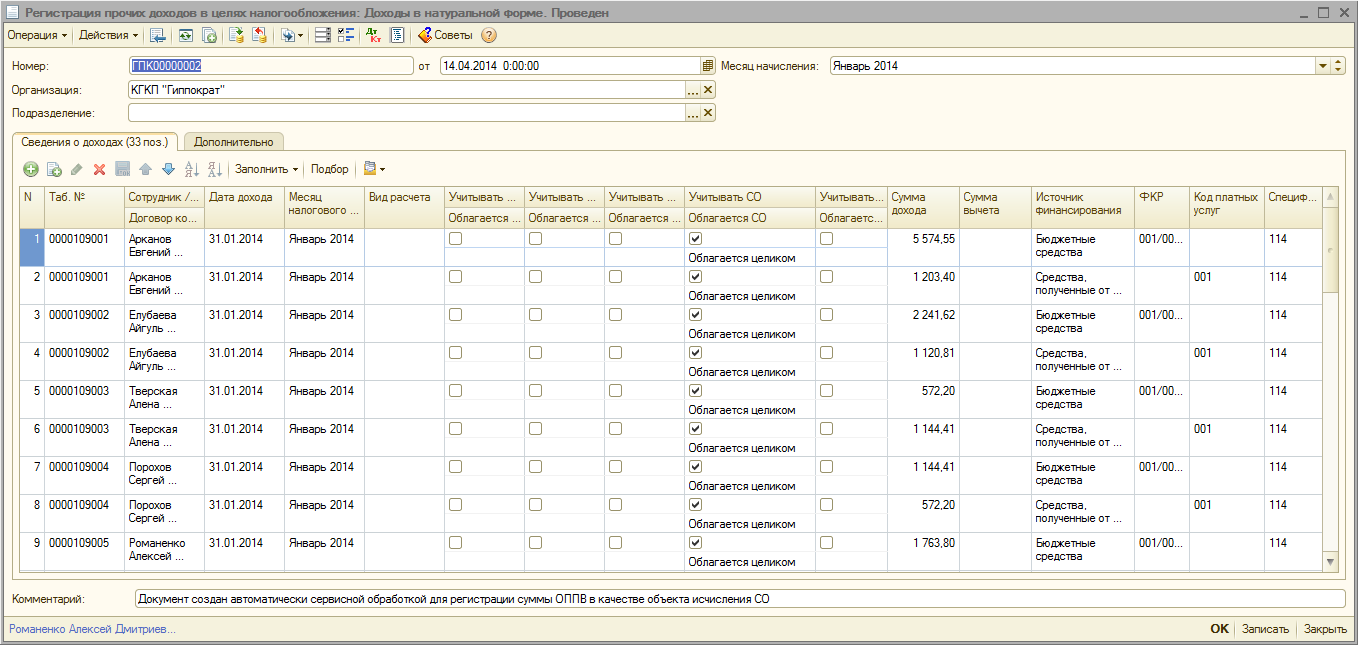Image resolution: width=1358 pixels, height=645 pixels.
Task: Open the Месяц начисления dropdown arrow
Action: pos(1323,66)
